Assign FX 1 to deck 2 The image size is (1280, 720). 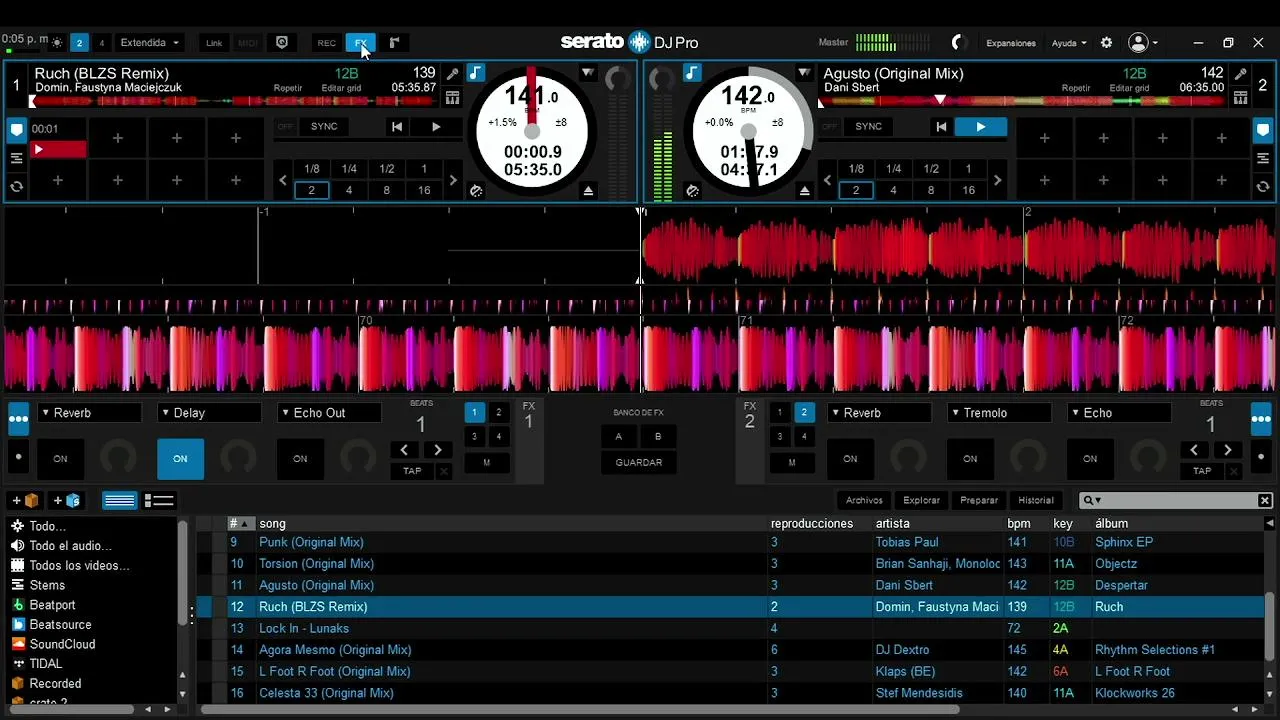tap(498, 412)
